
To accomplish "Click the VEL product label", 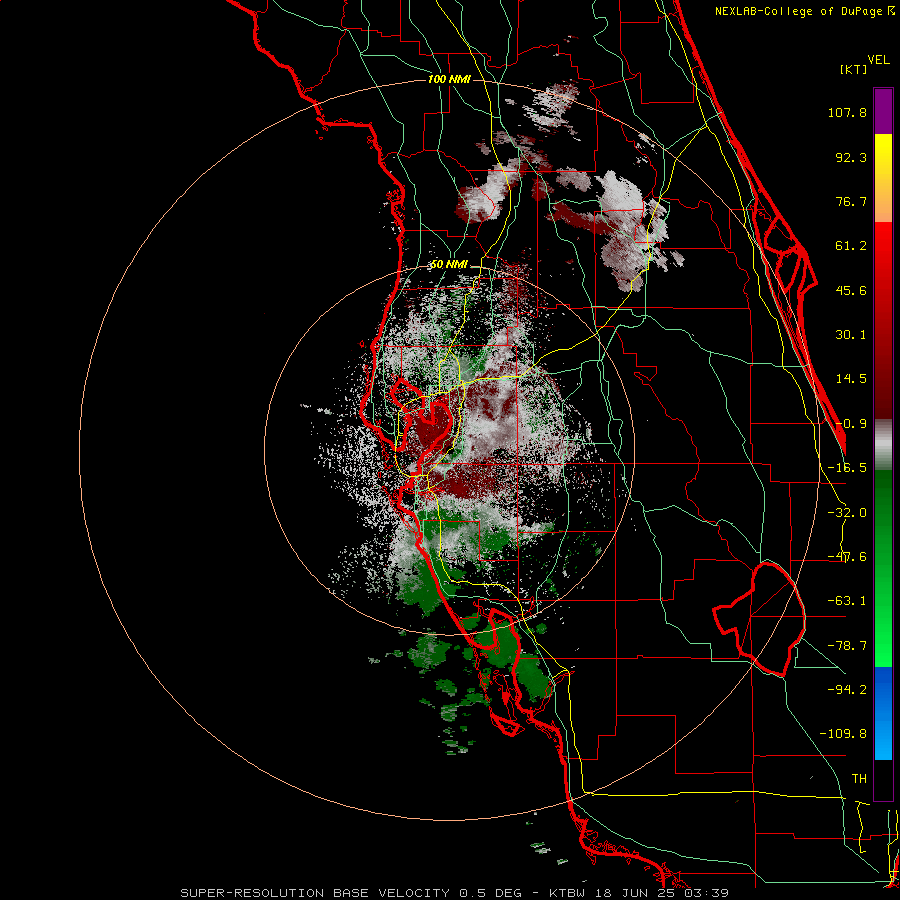I will [x=878, y=59].
